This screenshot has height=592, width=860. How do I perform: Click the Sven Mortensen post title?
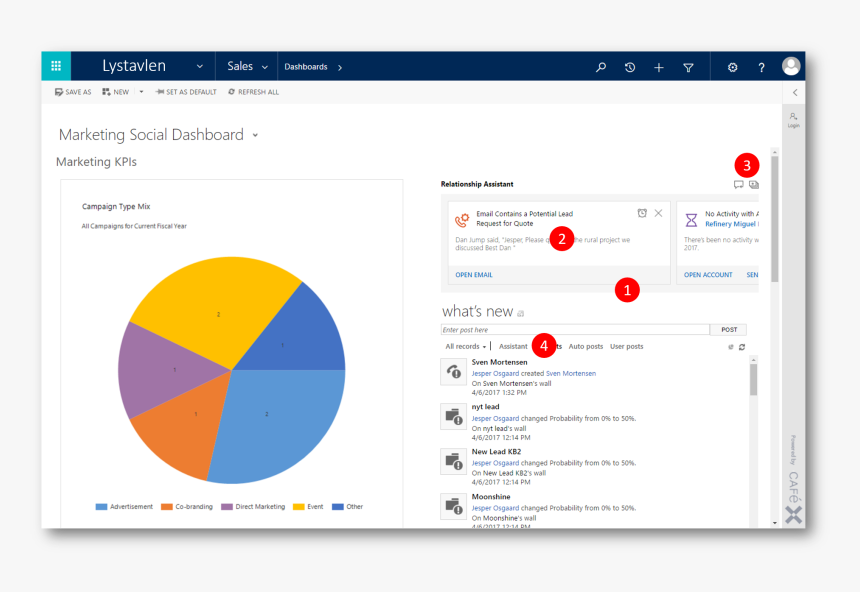pos(499,363)
